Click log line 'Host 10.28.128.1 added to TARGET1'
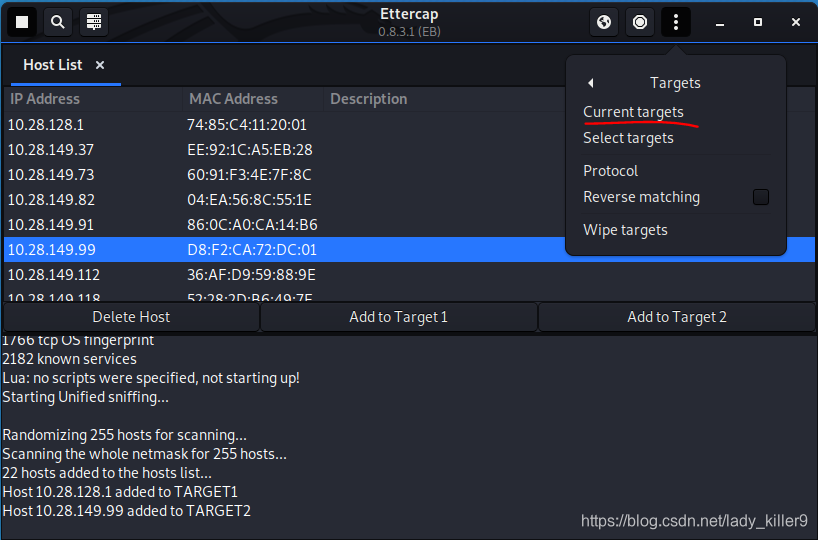Image resolution: width=818 pixels, height=540 pixels. tap(120, 492)
